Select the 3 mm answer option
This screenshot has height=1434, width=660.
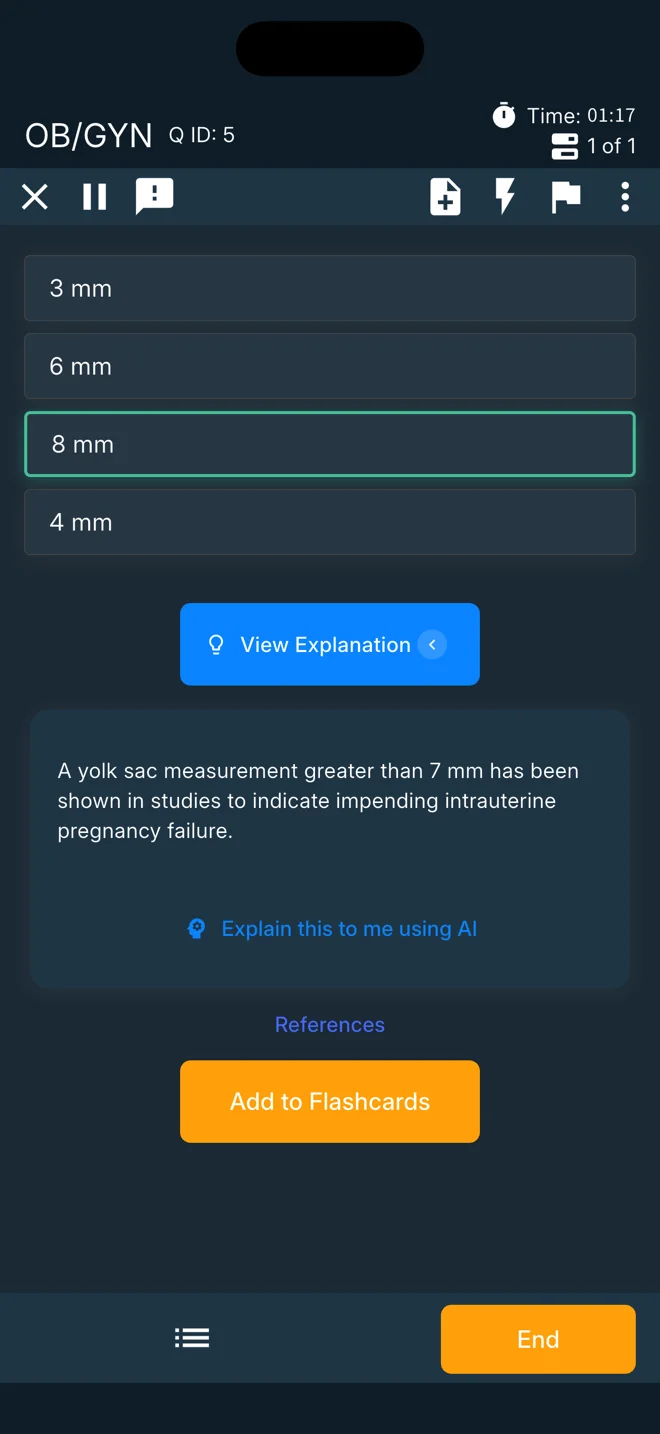(x=330, y=288)
